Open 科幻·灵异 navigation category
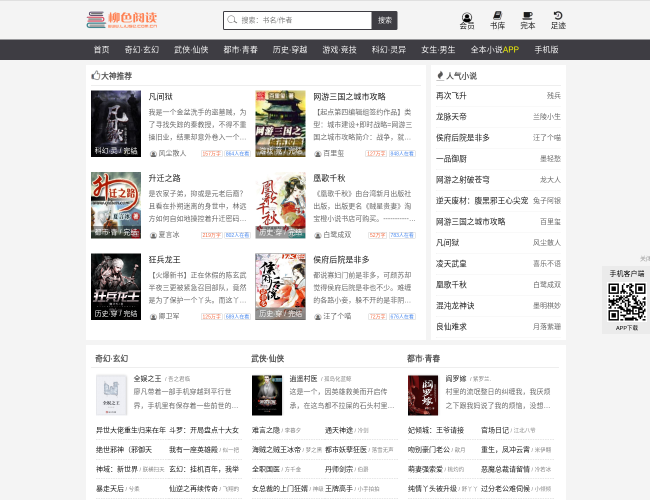 (x=389, y=50)
